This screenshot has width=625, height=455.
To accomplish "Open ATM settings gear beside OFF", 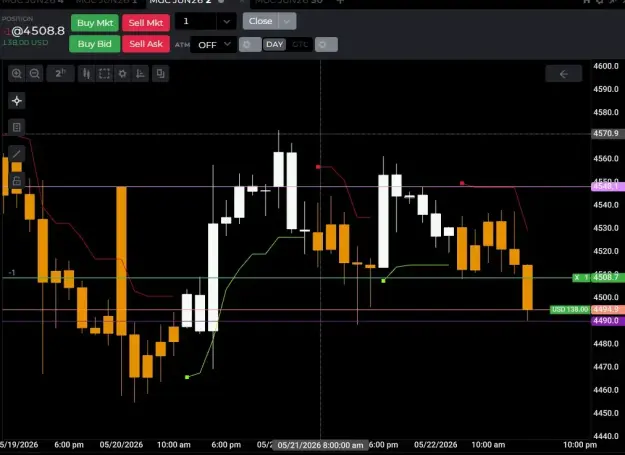I will [250, 45].
